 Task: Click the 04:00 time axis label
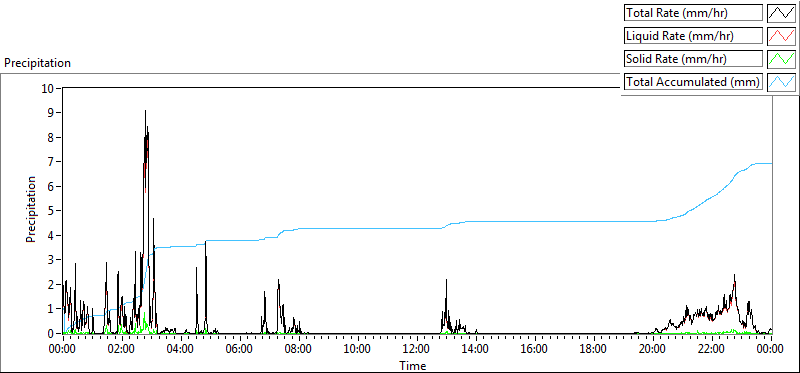181,350
